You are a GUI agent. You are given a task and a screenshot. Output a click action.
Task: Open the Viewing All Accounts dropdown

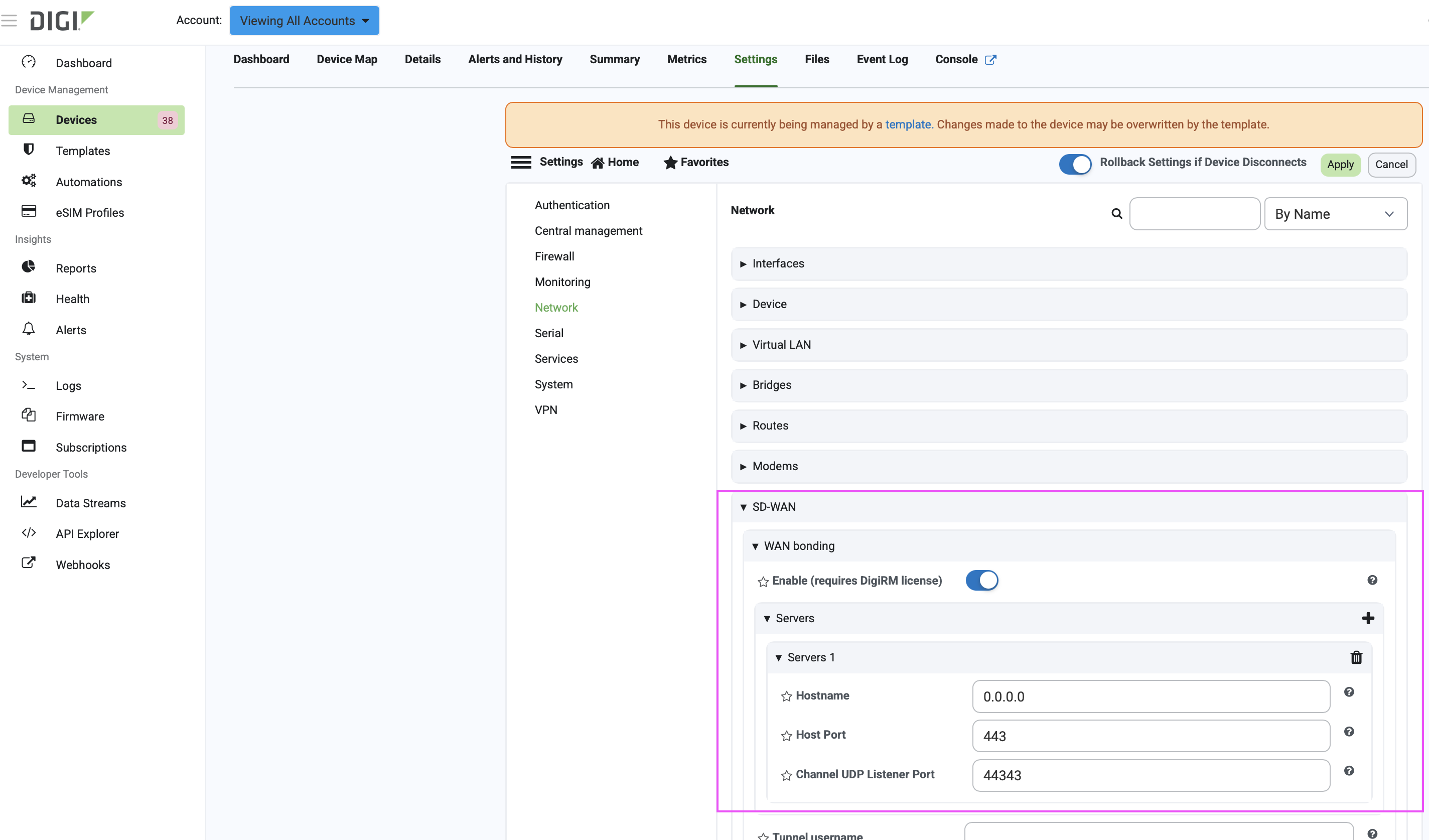[x=304, y=21]
